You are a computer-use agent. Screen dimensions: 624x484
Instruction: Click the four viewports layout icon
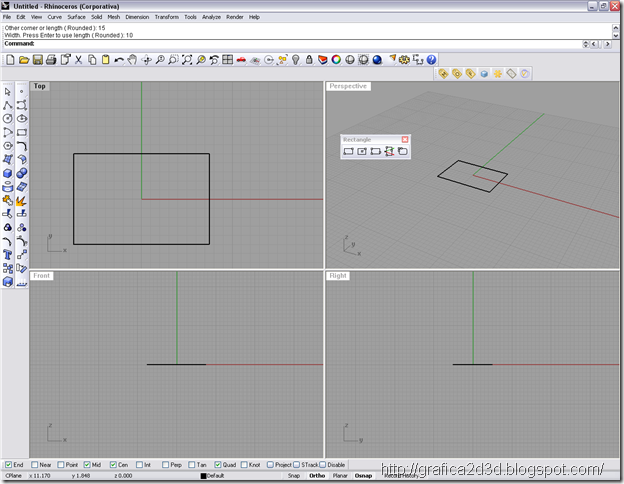click(x=228, y=60)
